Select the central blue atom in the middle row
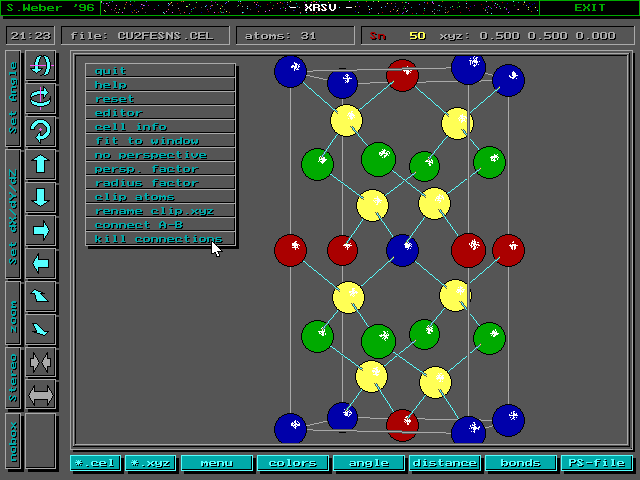Screen dimensions: 640x480 coord(402,250)
